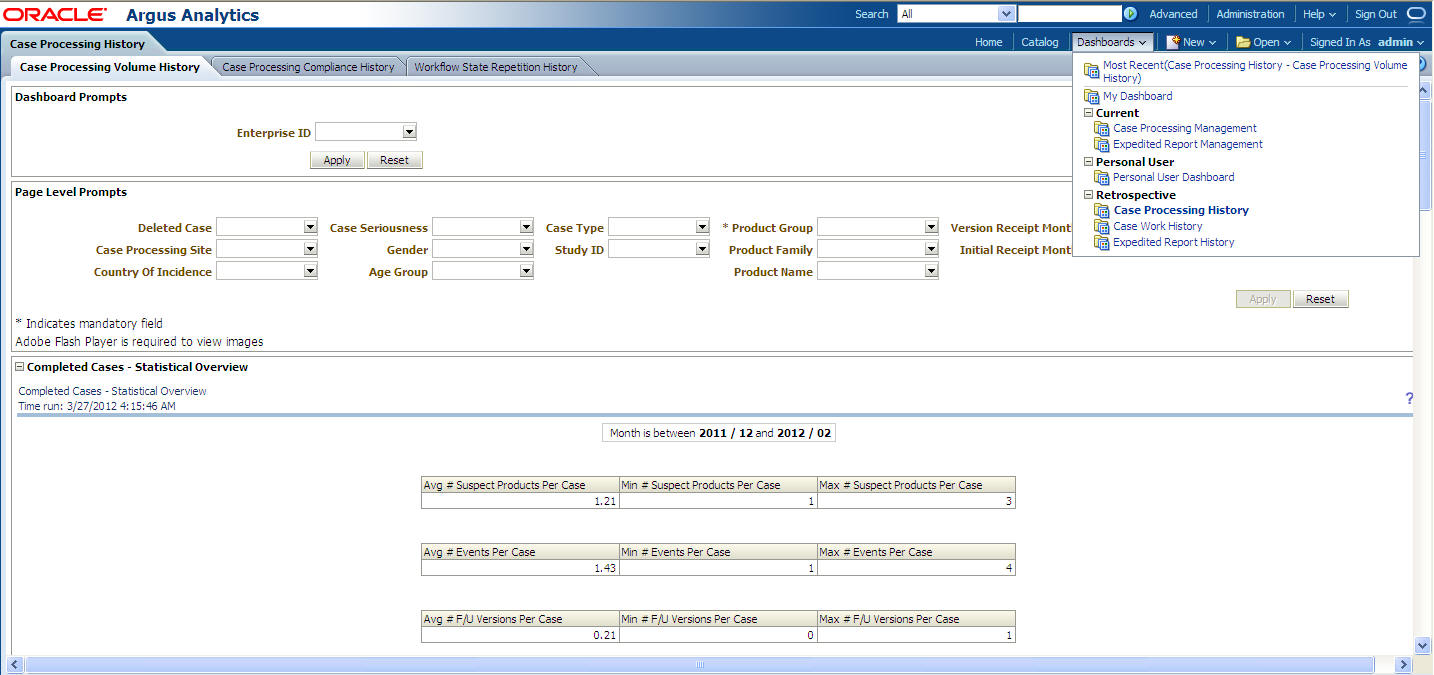
Task: Open the Age Group dropdown
Action: tap(526, 271)
